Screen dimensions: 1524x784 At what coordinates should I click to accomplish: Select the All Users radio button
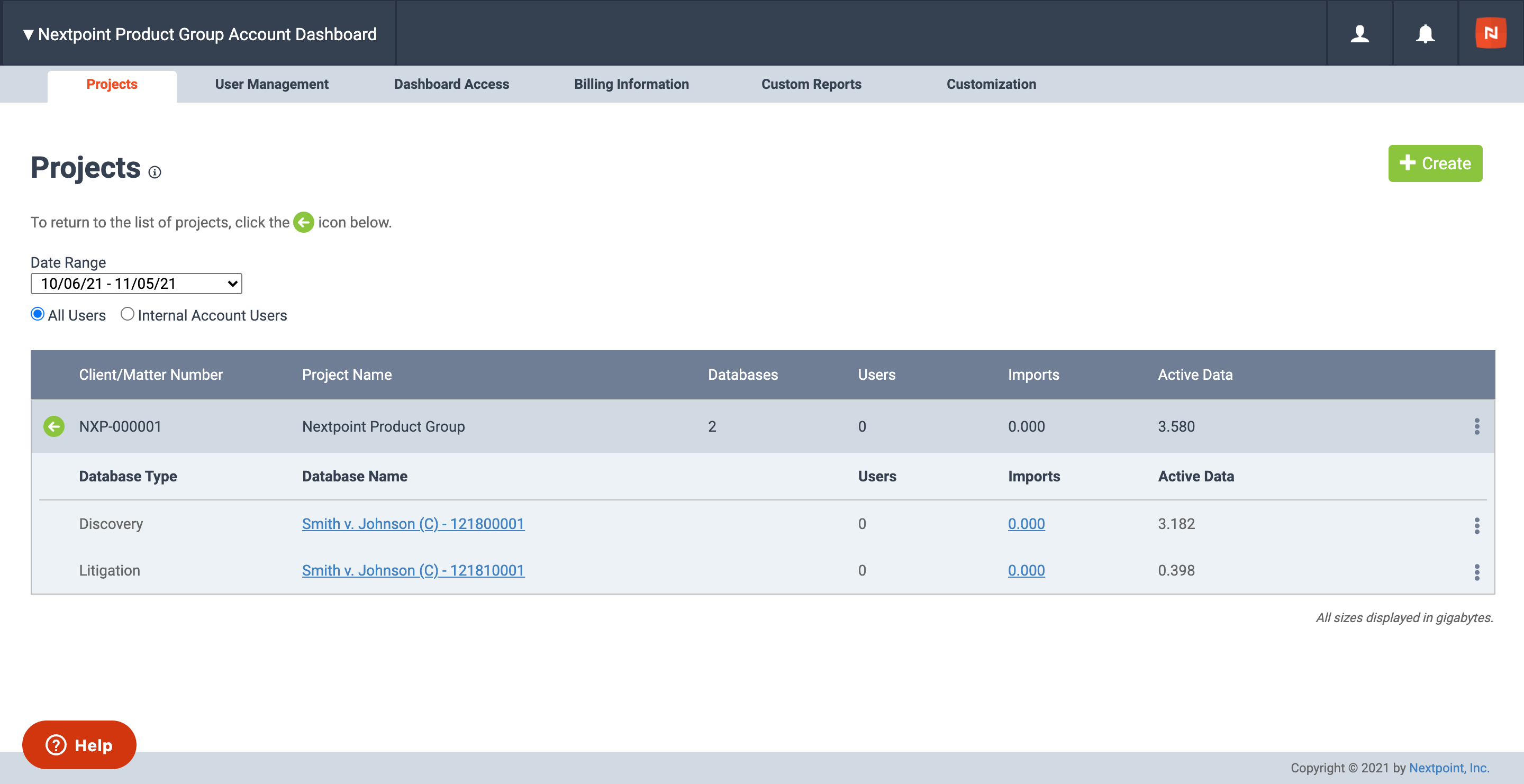point(37,314)
